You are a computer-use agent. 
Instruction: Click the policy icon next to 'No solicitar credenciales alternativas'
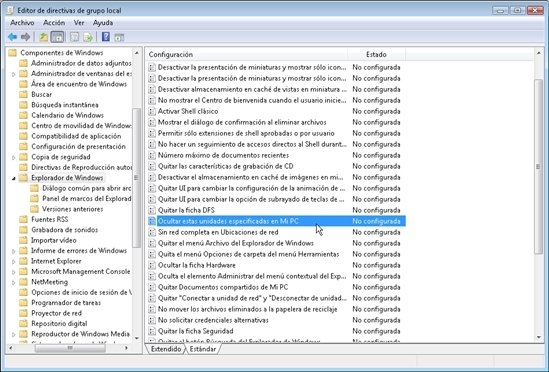pos(152,320)
